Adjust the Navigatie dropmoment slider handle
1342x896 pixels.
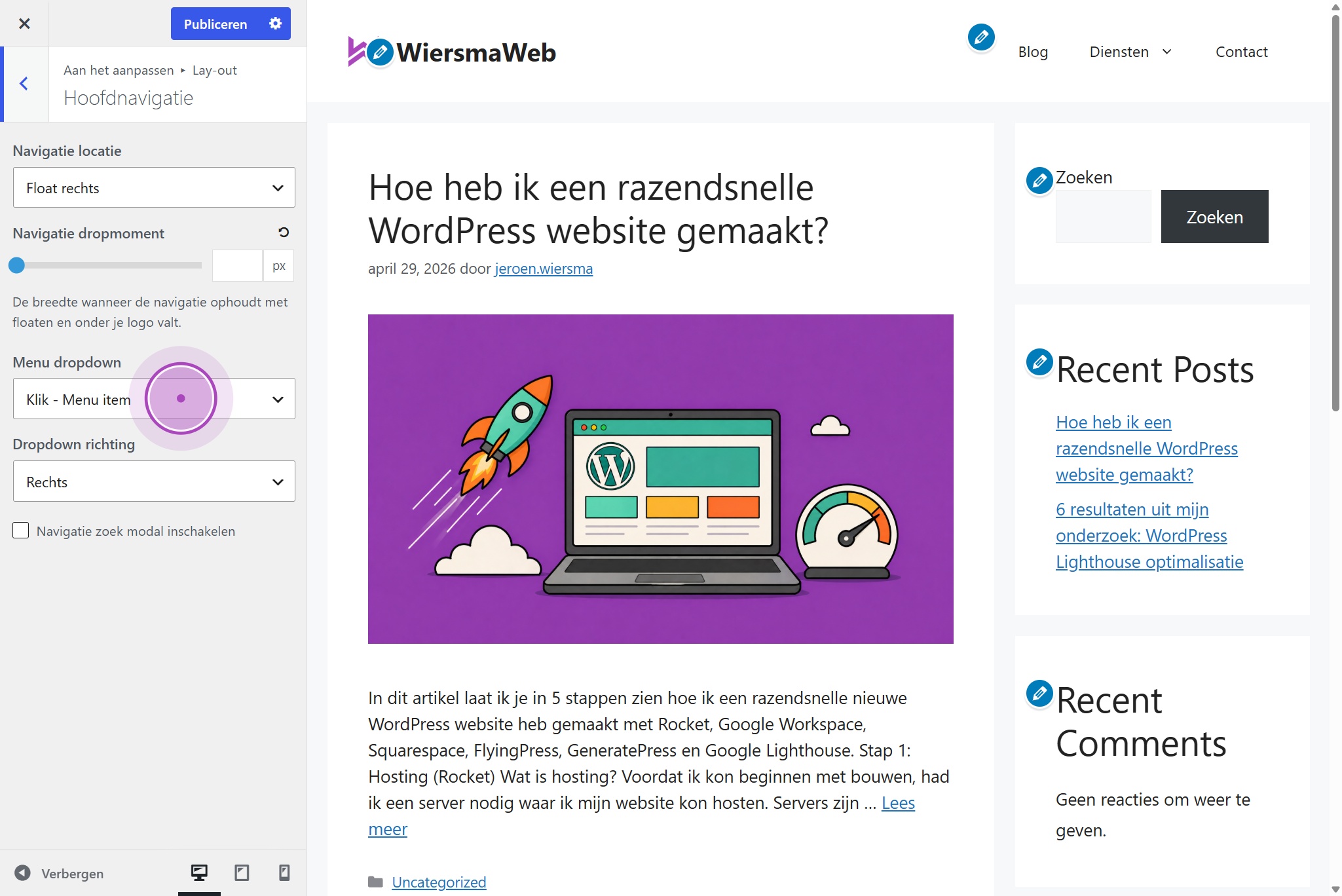16,265
